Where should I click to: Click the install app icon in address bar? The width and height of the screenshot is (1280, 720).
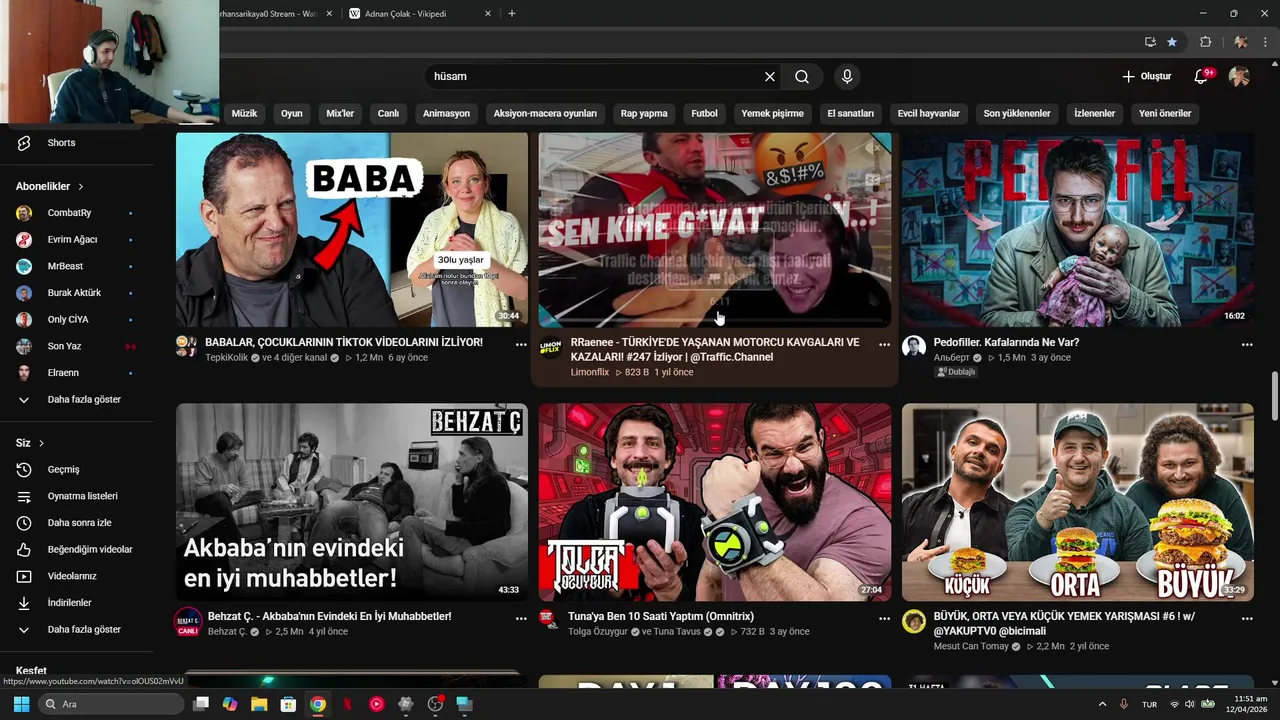coord(1150,42)
